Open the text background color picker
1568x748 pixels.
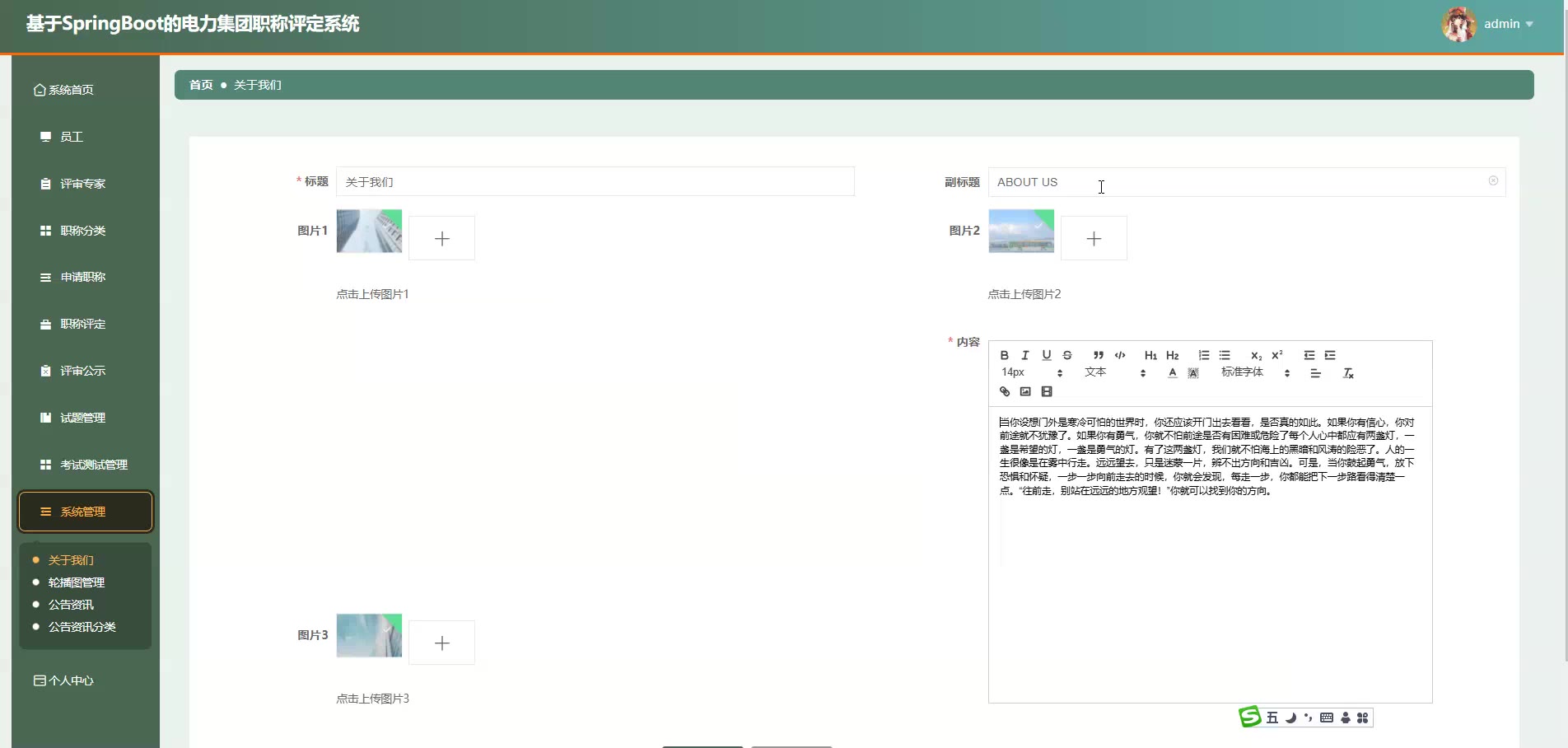pos(1193,373)
